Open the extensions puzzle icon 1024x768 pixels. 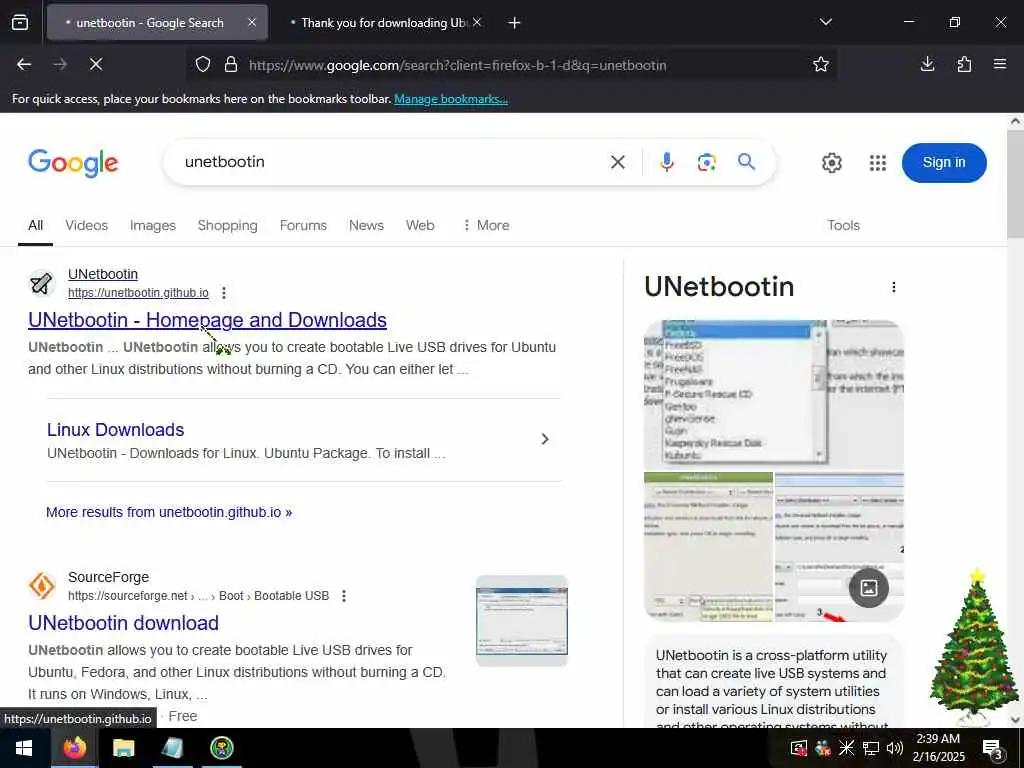(964, 64)
